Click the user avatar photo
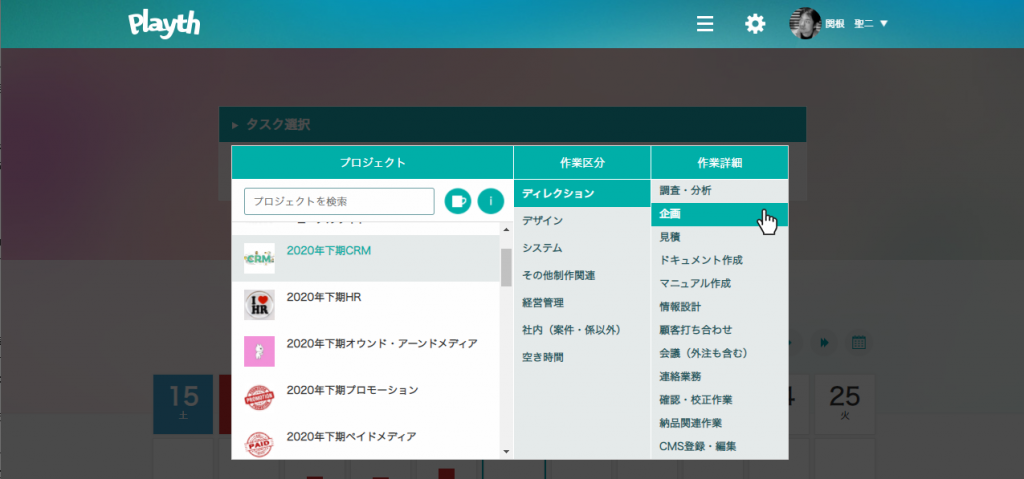This screenshot has height=479, width=1024. pos(805,24)
